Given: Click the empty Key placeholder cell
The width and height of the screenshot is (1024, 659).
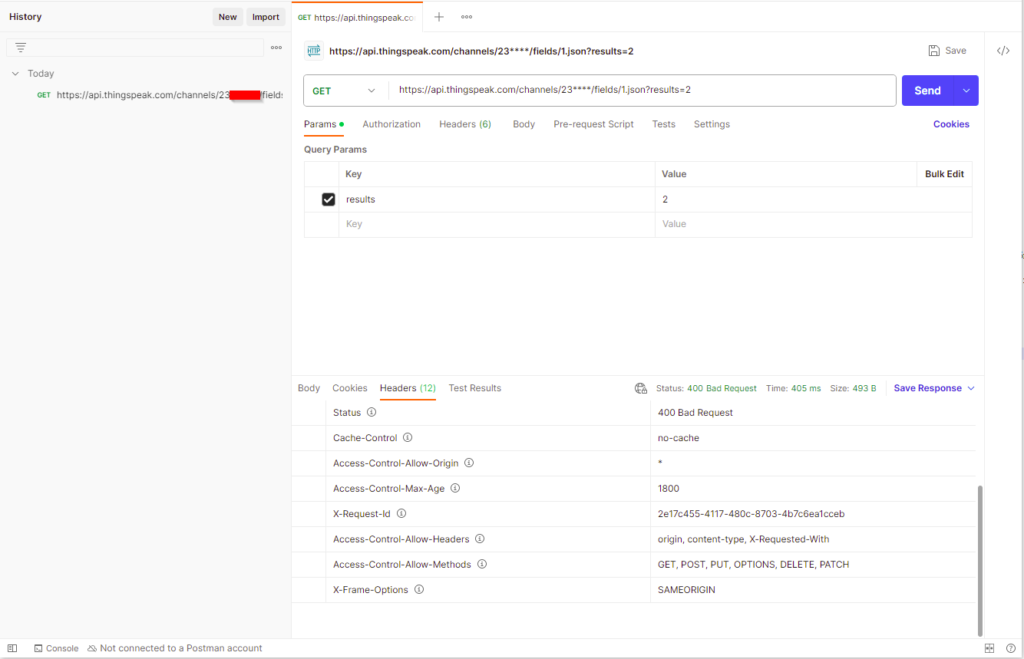Looking at the screenshot, I should coord(496,224).
